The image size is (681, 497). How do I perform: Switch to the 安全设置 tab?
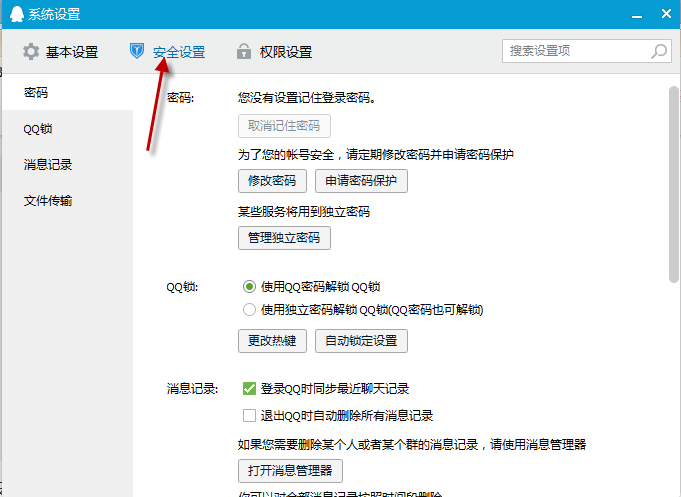[167, 52]
